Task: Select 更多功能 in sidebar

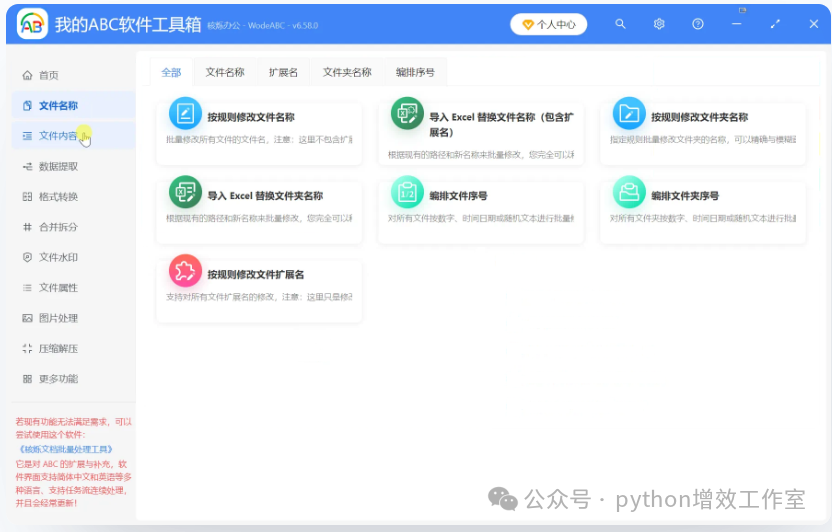Action: tap(73, 379)
